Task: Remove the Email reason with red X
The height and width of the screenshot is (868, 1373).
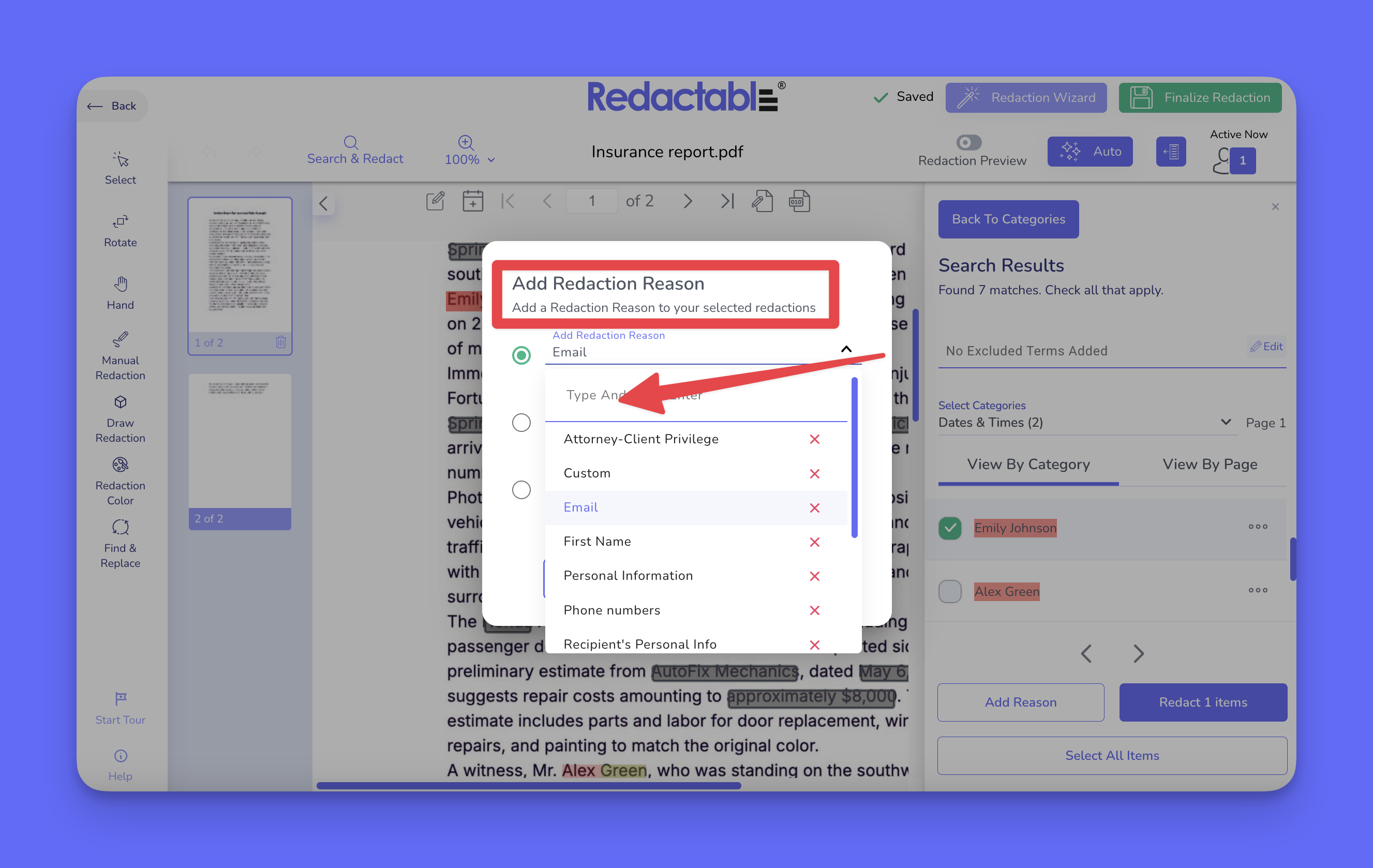Action: pyautogui.click(x=814, y=507)
